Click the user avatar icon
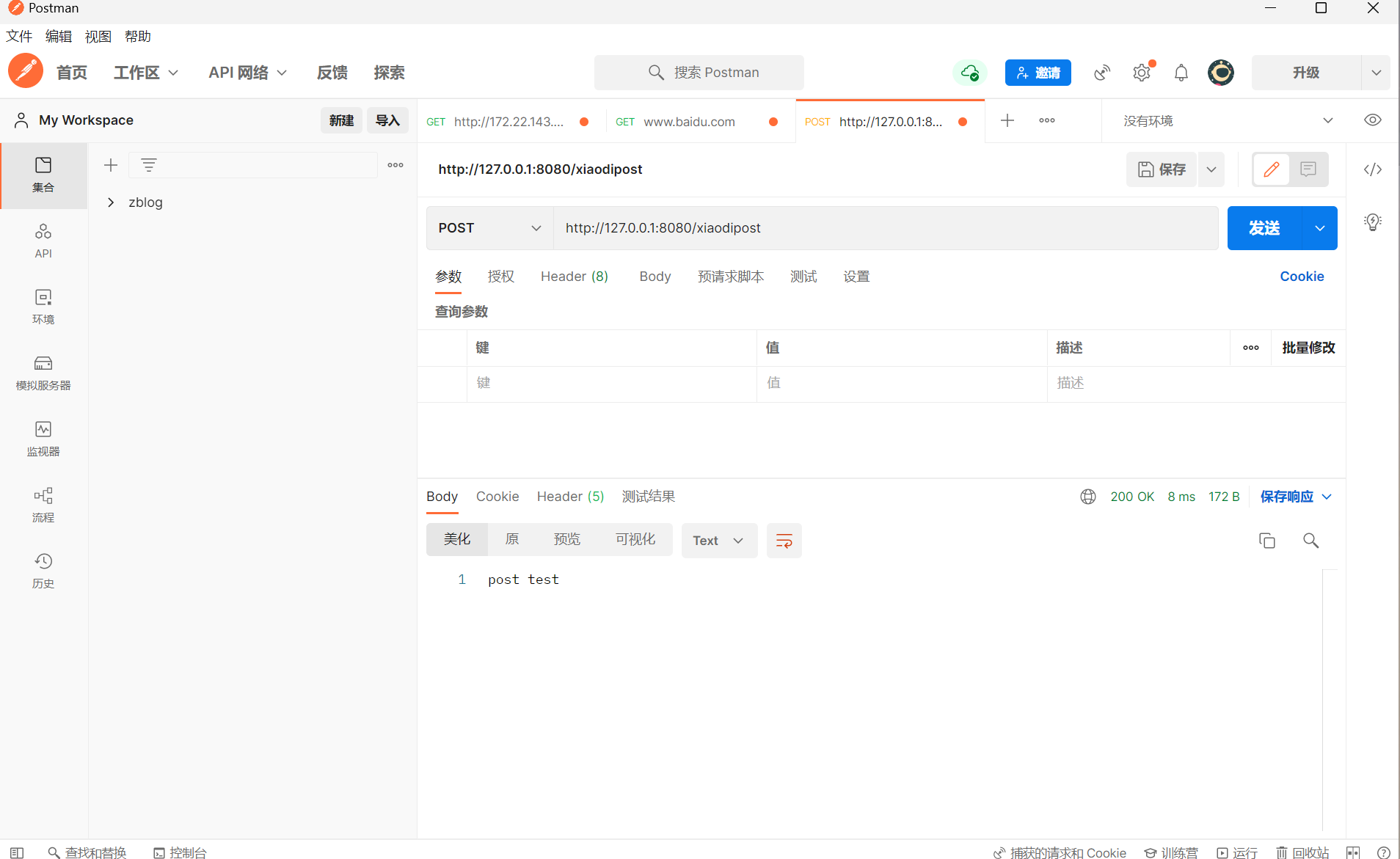 (1221, 73)
